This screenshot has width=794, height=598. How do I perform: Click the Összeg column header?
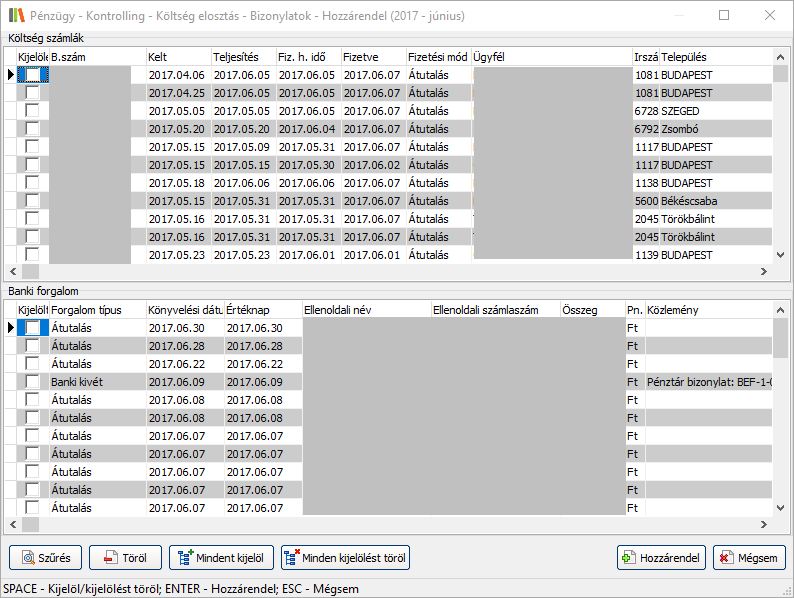(x=591, y=310)
